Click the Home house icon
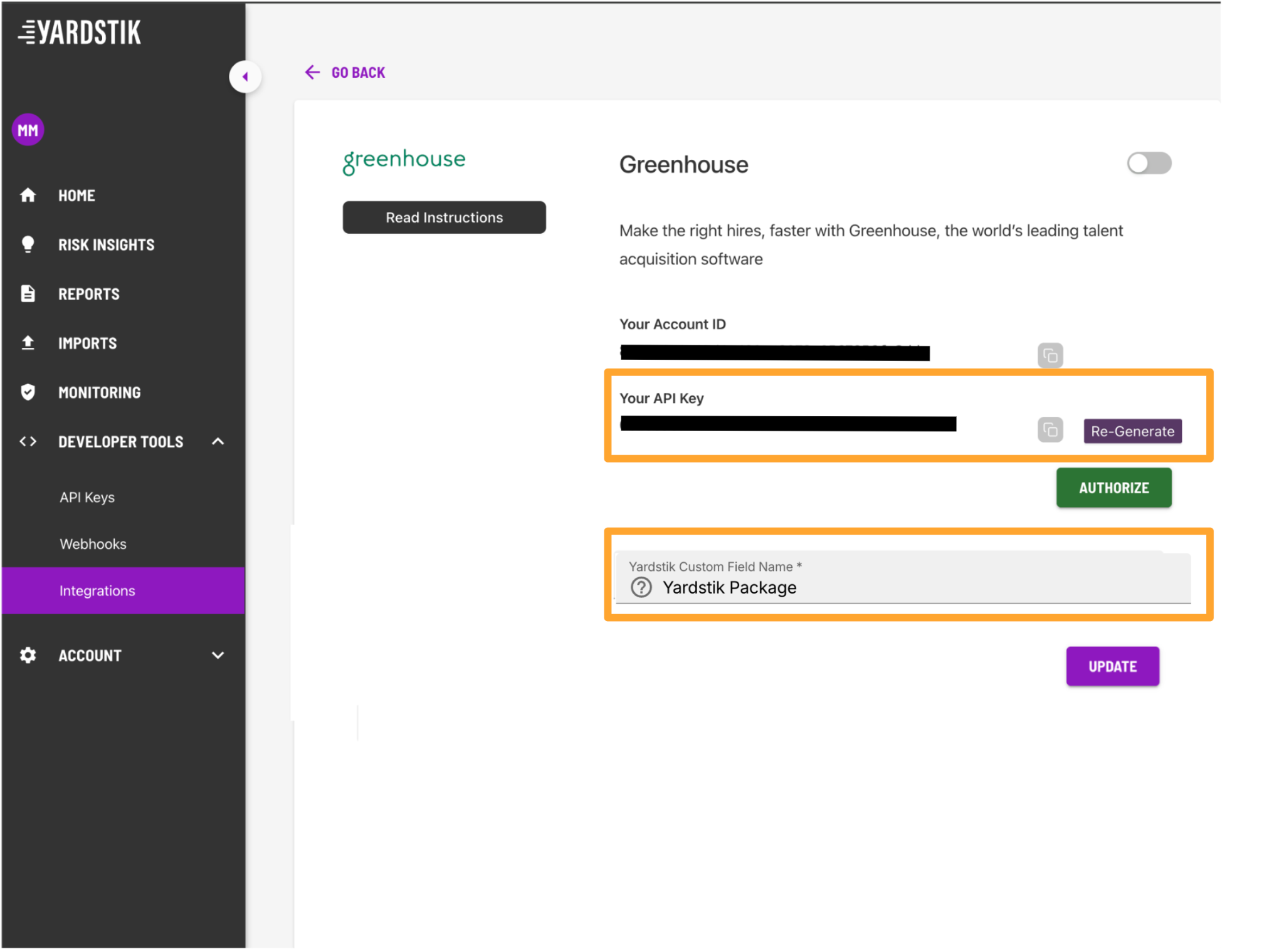 (28, 196)
